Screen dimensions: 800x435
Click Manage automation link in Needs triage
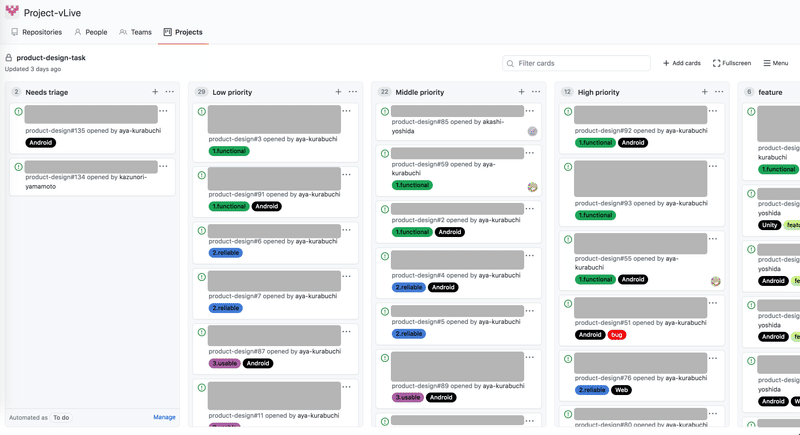(164, 417)
